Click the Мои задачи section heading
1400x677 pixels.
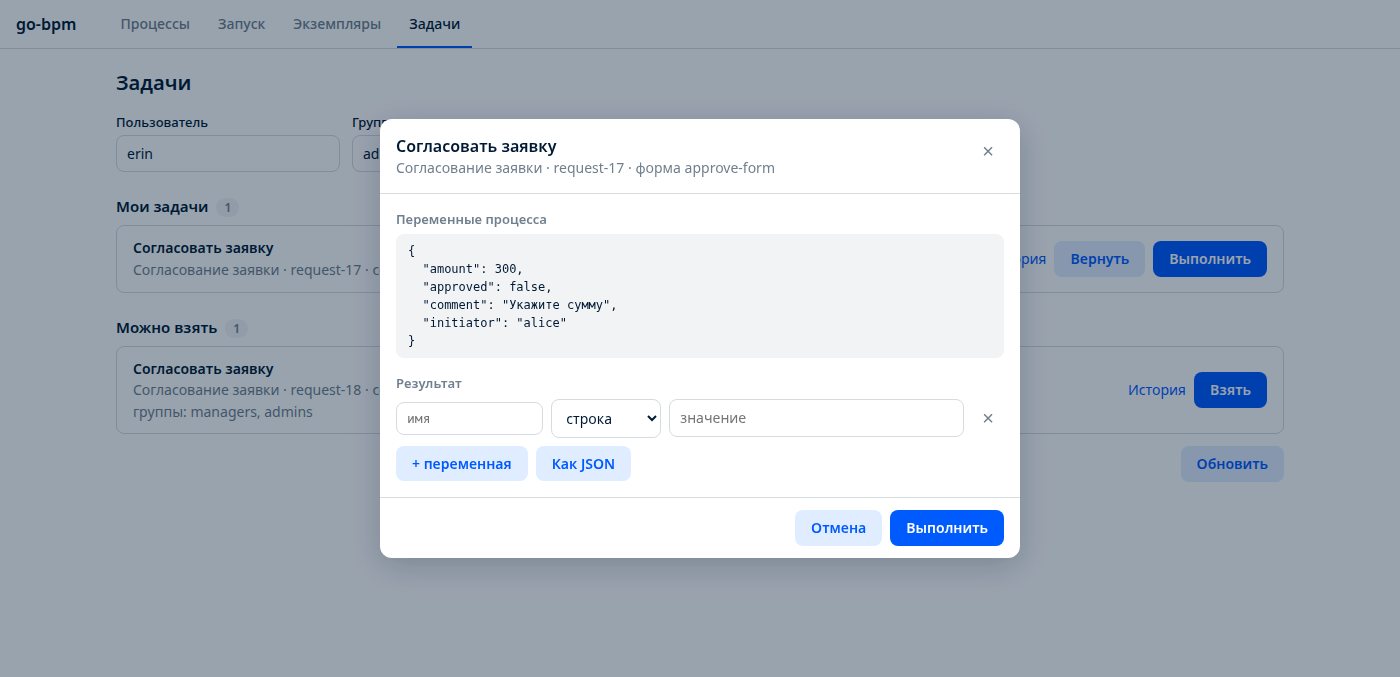point(162,207)
